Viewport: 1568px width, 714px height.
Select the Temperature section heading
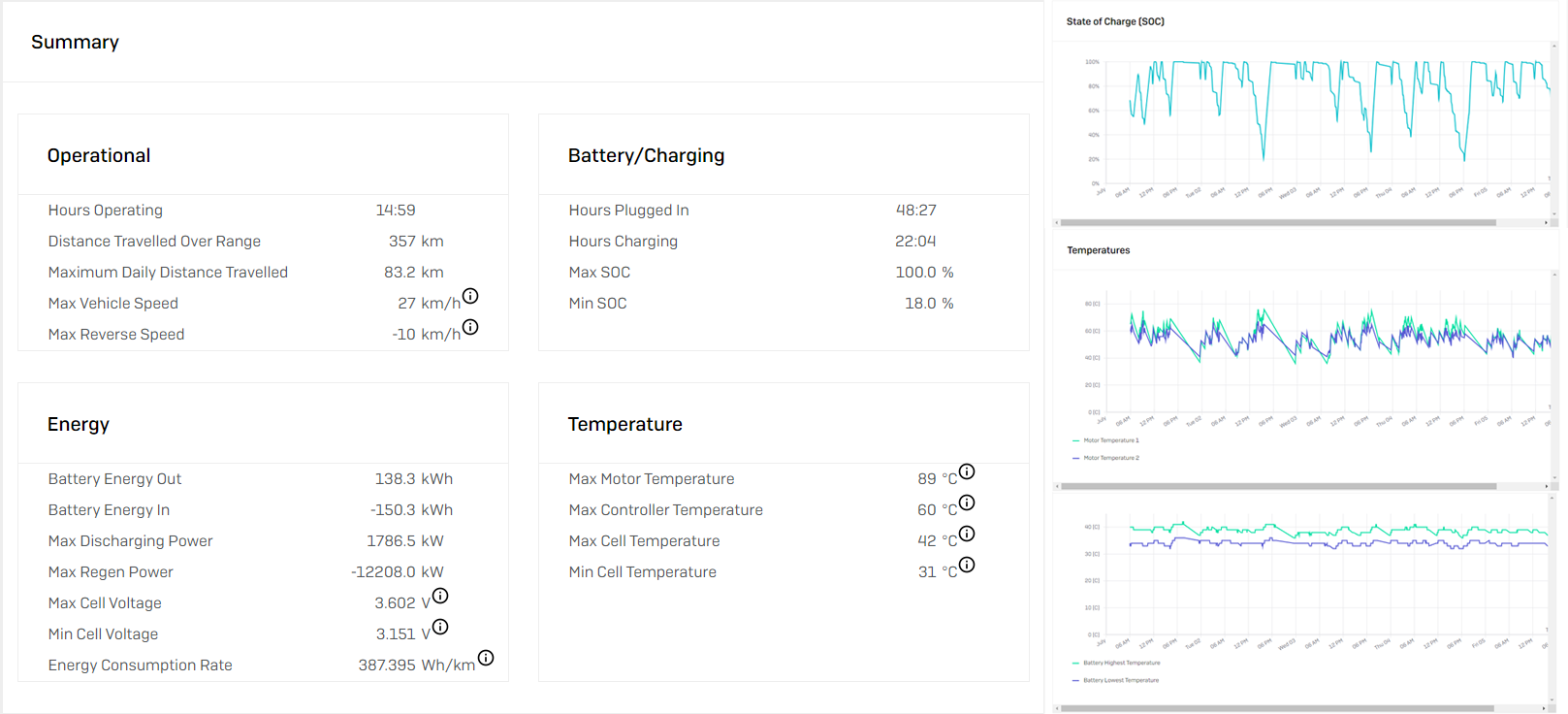[625, 424]
